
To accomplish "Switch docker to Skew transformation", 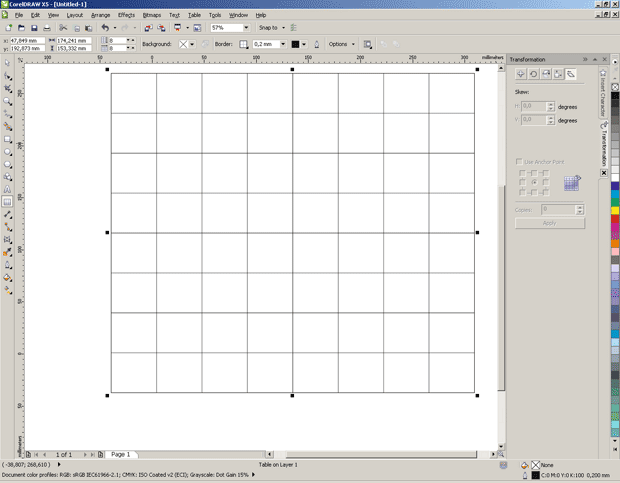I will click(571, 74).
